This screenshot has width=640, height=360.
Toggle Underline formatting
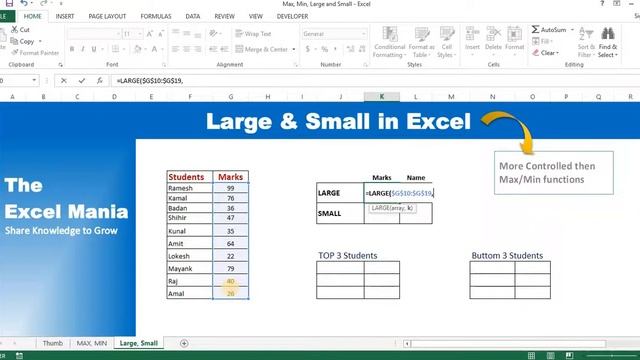click(94, 49)
